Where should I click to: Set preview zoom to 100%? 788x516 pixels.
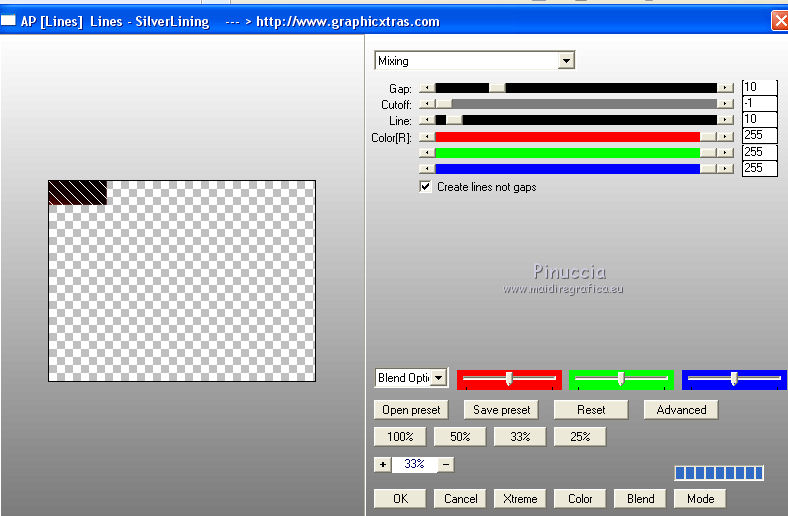point(400,437)
